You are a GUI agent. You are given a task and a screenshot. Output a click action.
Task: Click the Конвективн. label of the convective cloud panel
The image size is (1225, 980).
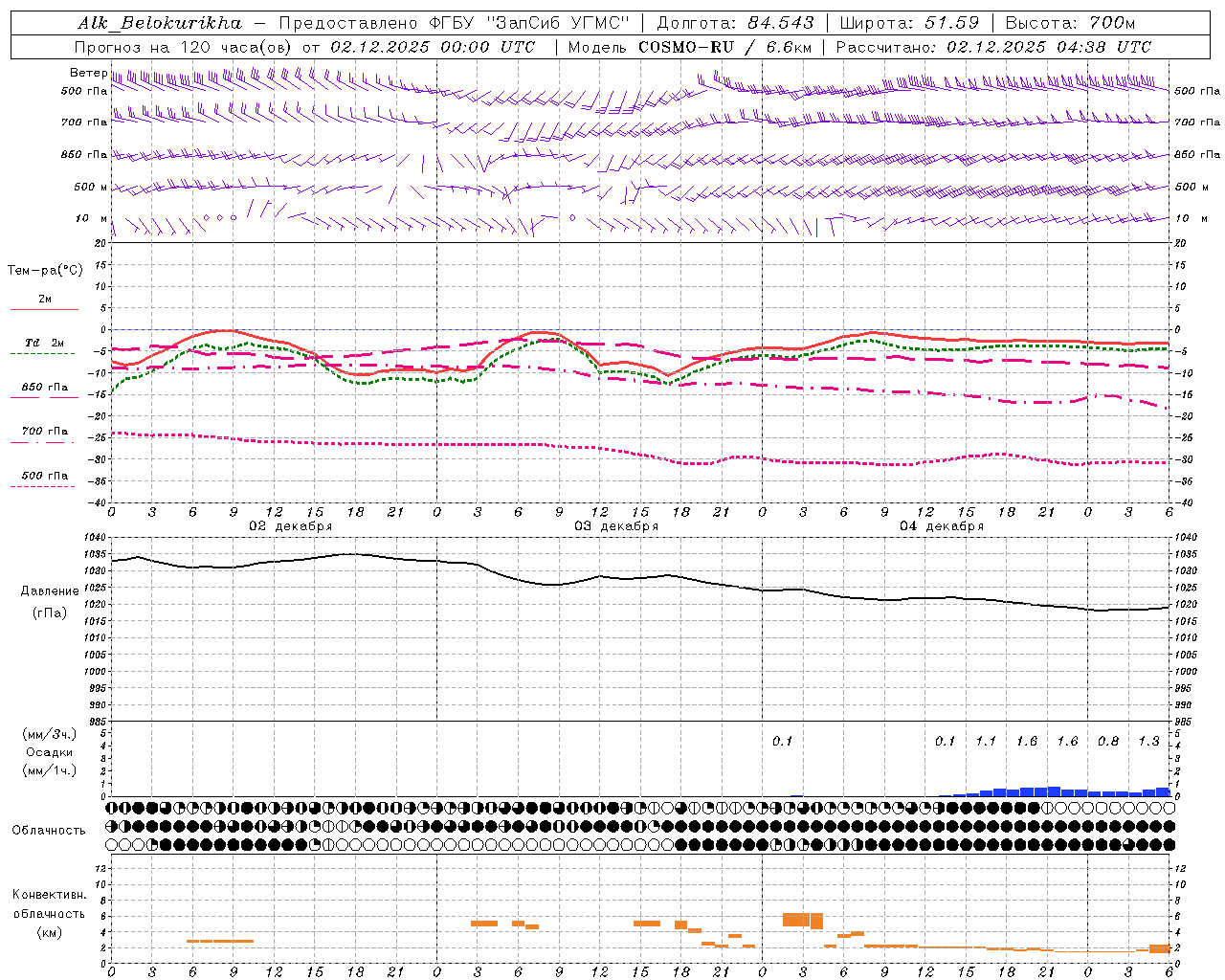(50, 895)
